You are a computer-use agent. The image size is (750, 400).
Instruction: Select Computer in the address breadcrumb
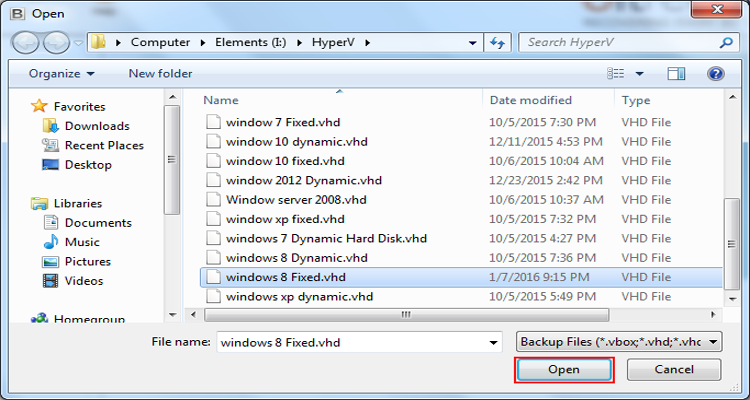point(160,42)
